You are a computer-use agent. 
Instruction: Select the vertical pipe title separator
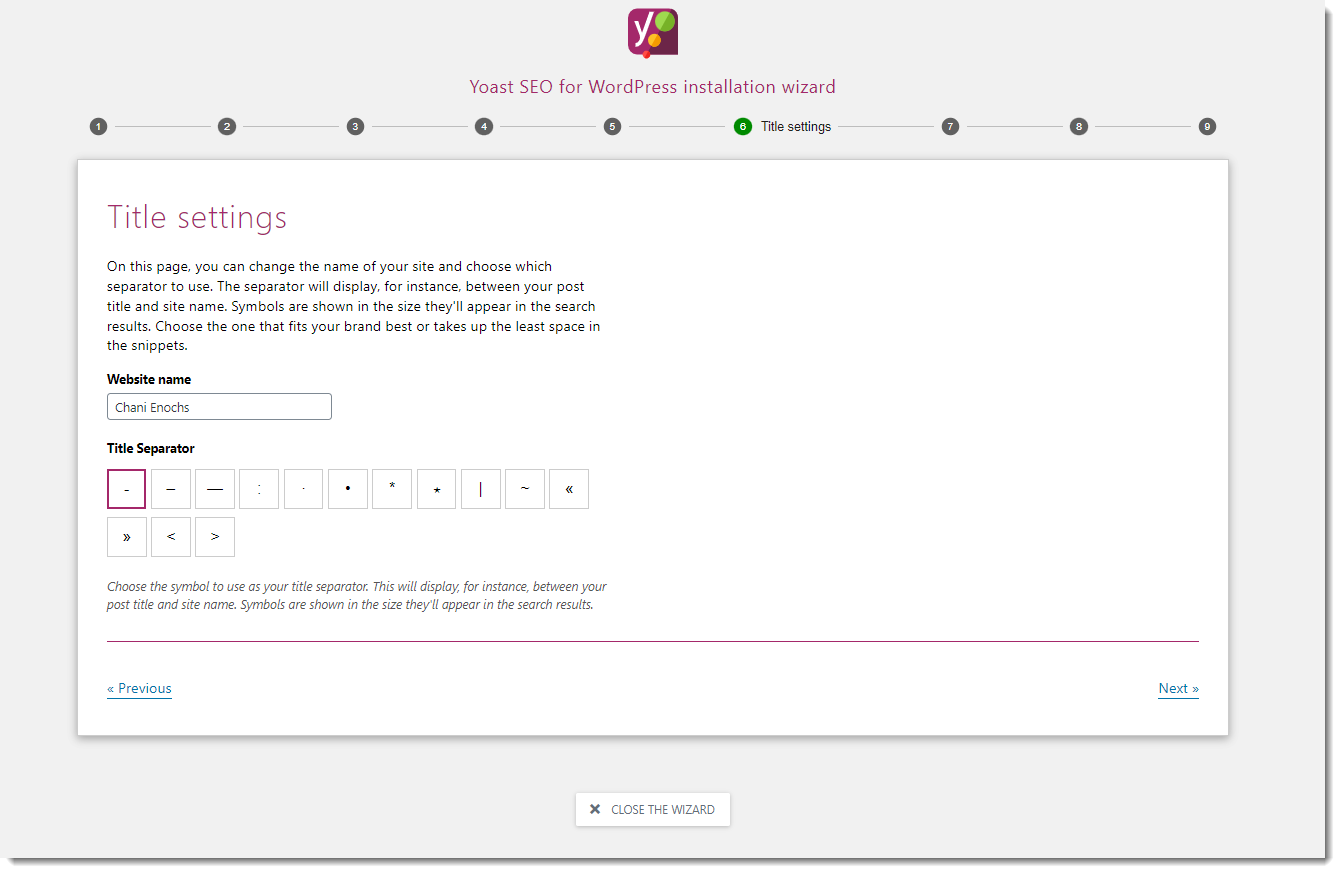(x=481, y=489)
